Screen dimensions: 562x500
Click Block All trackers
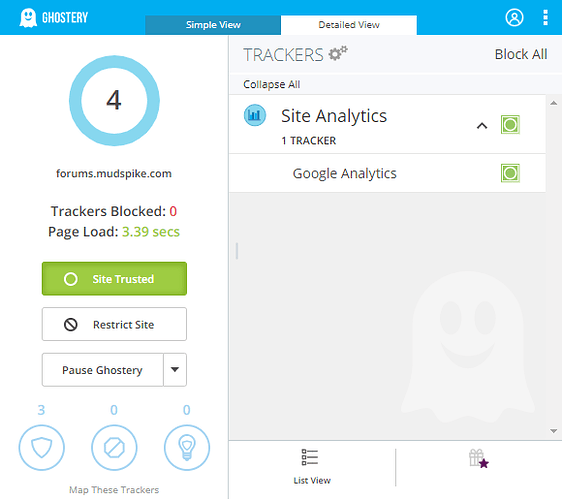[521, 54]
